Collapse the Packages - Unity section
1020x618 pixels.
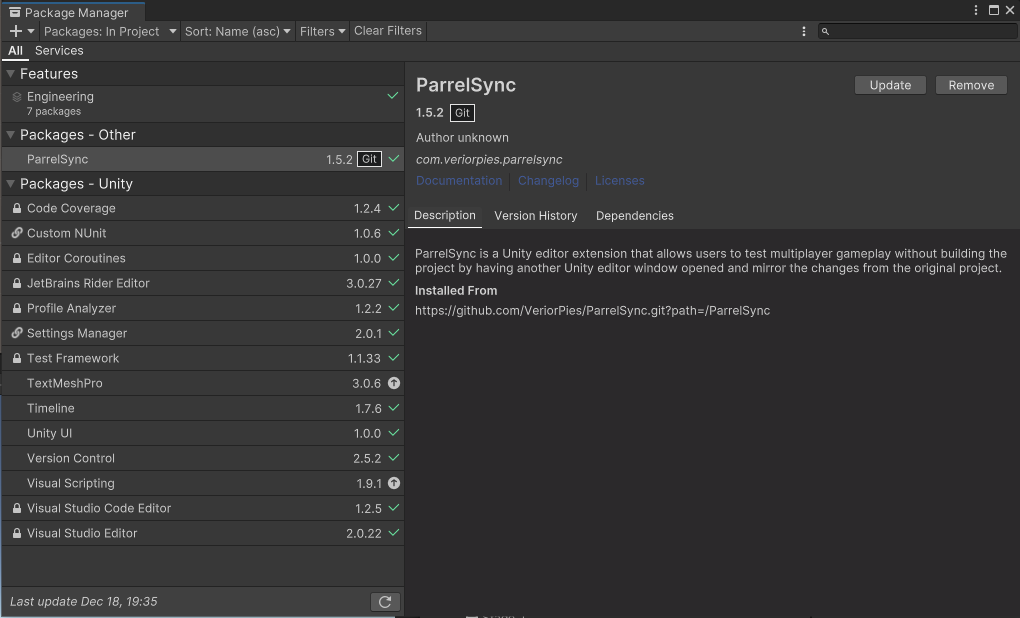[x=10, y=183]
